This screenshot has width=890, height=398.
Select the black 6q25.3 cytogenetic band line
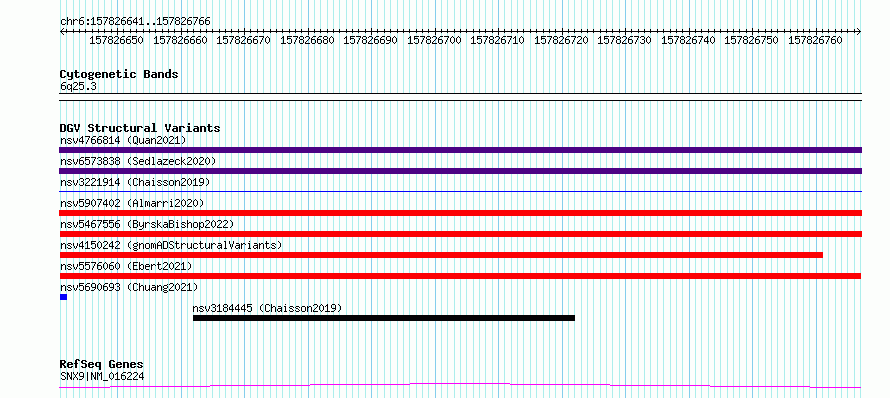click(x=460, y=97)
